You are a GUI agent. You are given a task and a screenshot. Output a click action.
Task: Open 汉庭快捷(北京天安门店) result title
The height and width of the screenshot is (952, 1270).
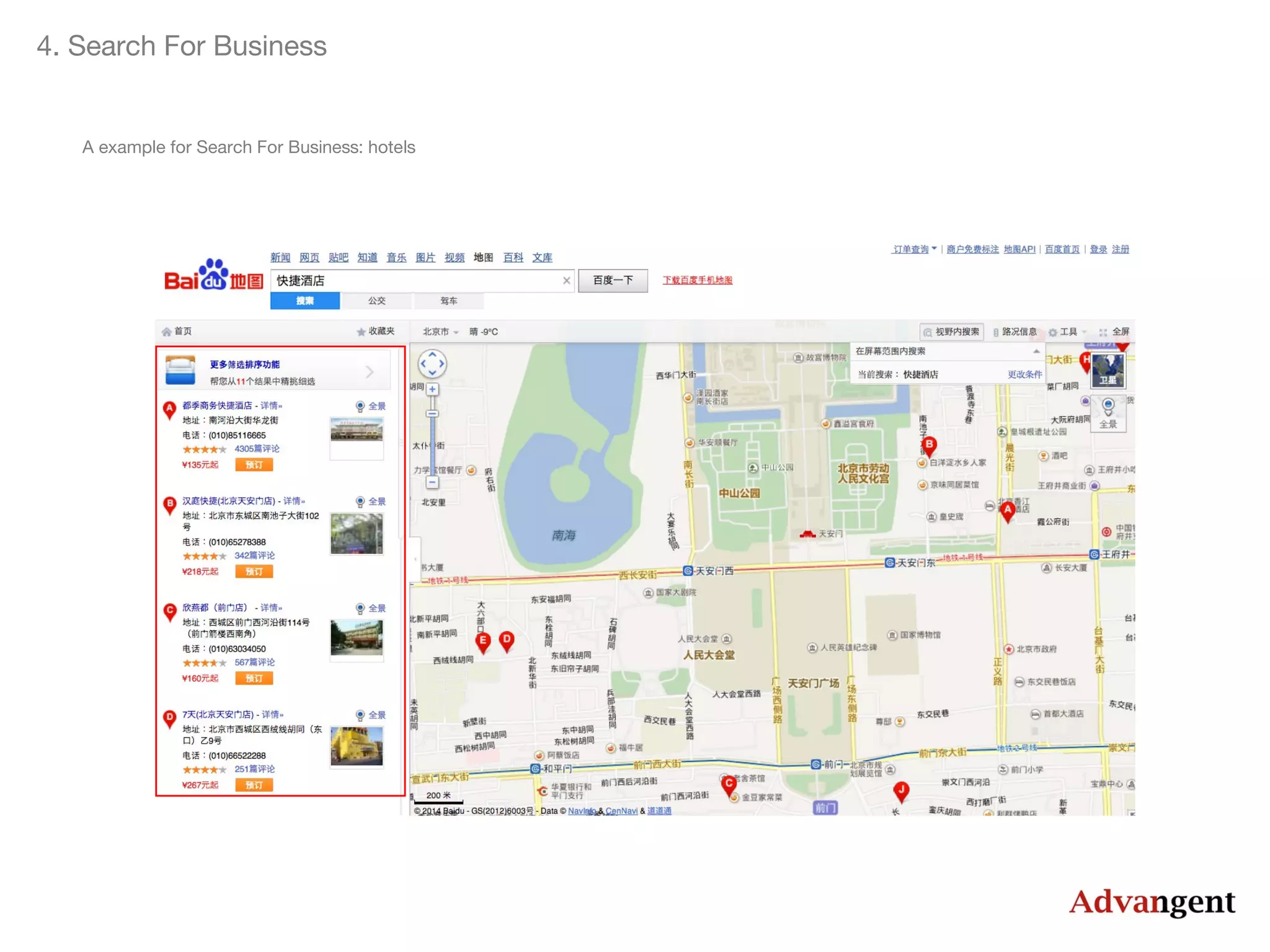coord(229,501)
